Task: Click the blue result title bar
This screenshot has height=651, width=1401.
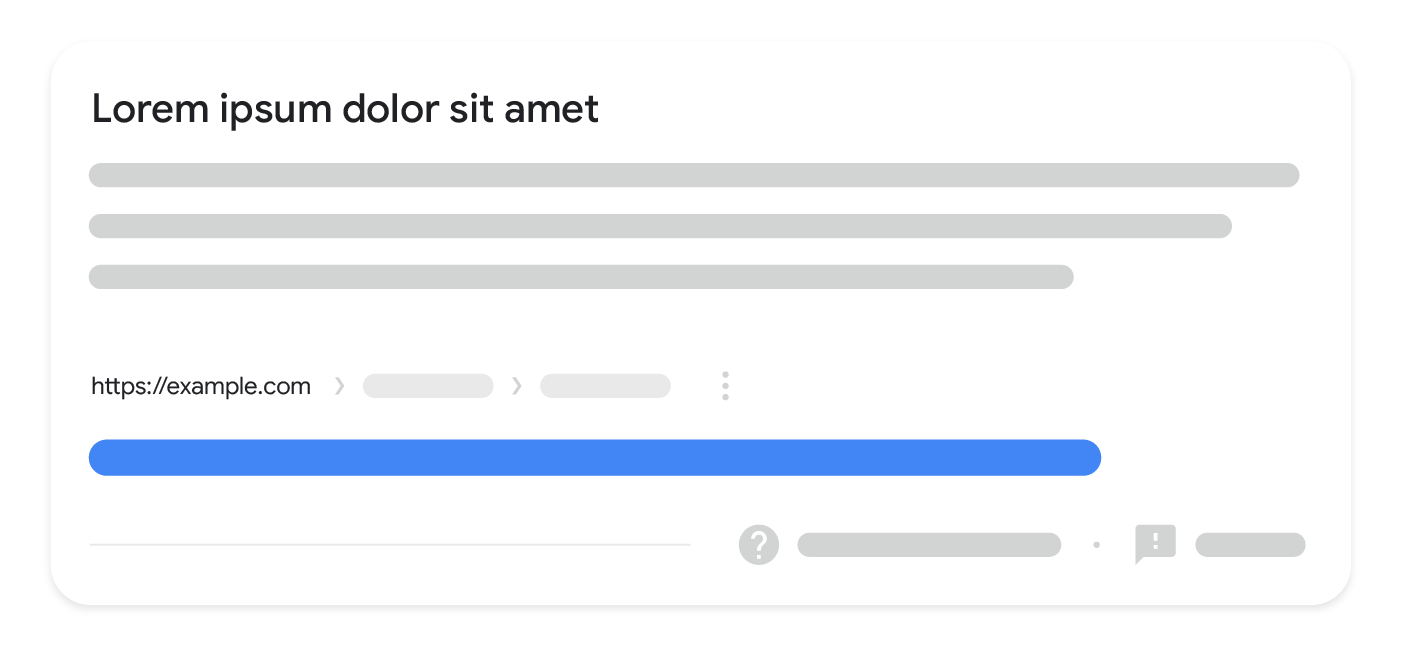Action: [x=595, y=457]
